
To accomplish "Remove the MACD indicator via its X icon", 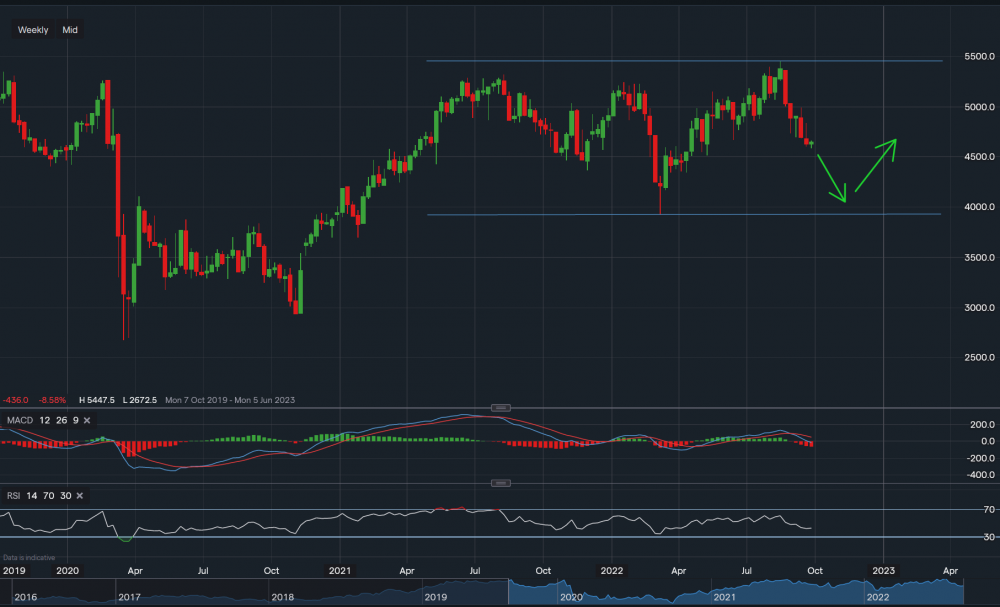I will pyautogui.click(x=87, y=421).
